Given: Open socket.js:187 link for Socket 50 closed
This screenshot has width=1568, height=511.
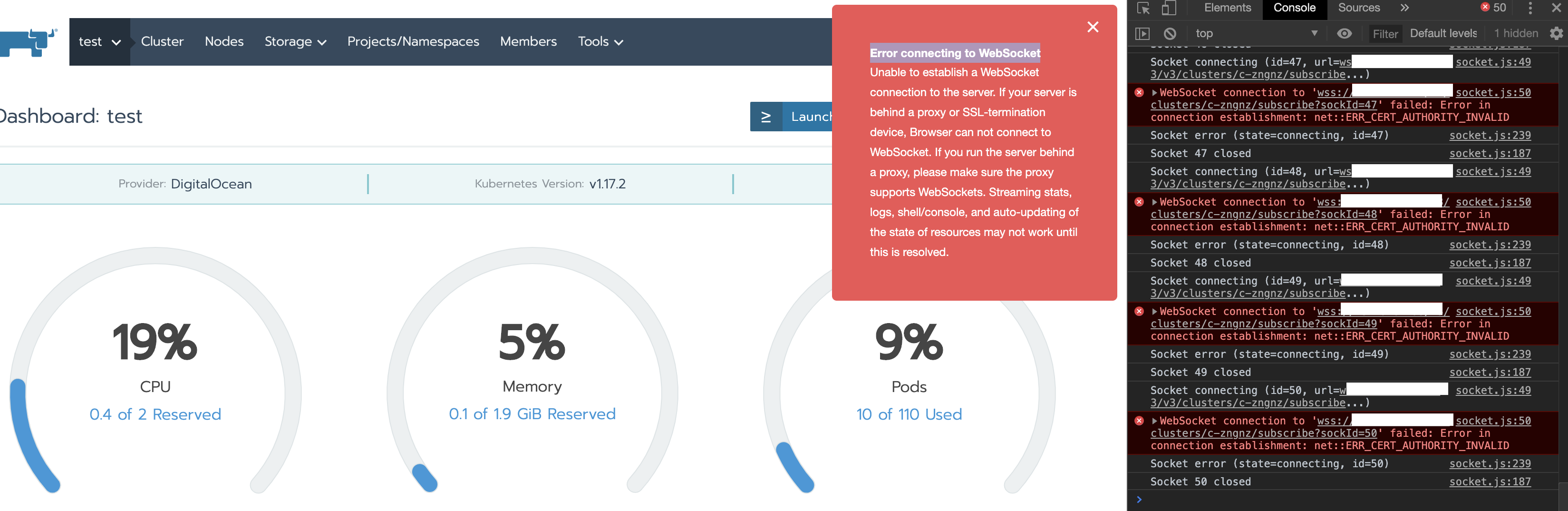Looking at the screenshot, I should [x=1490, y=482].
